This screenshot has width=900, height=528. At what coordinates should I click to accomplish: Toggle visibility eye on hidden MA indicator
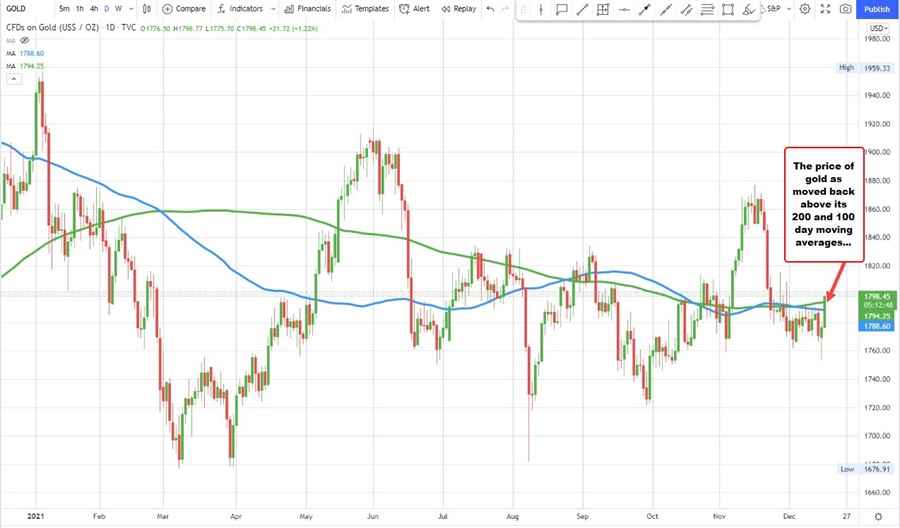click(22, 39)
